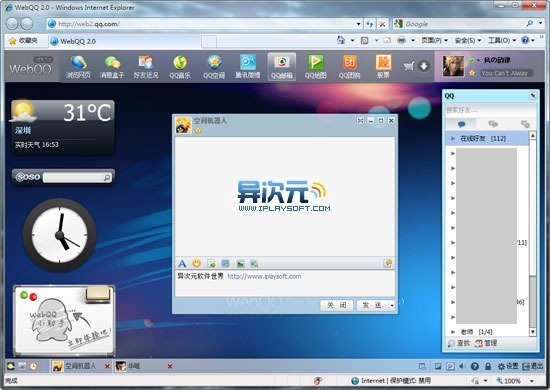Screen dimensions: 550x390
Task: Click the message history icon at chat toolbar right
Action: [388, 263]
